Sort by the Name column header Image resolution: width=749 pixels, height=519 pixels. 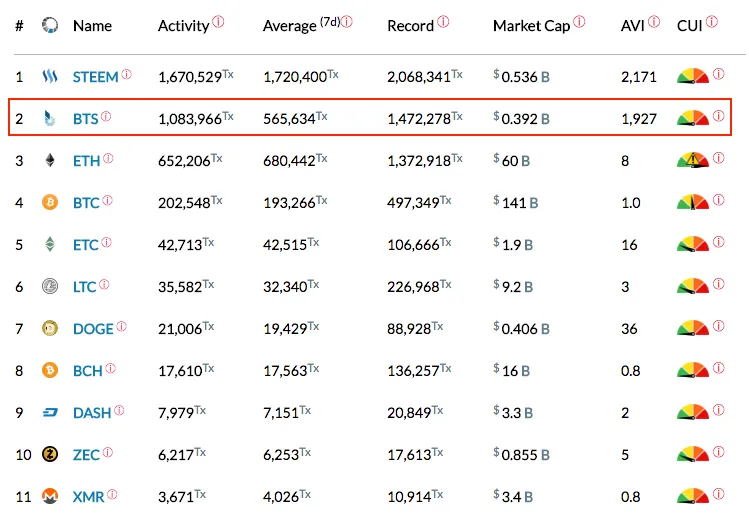[x=92, y=26]
